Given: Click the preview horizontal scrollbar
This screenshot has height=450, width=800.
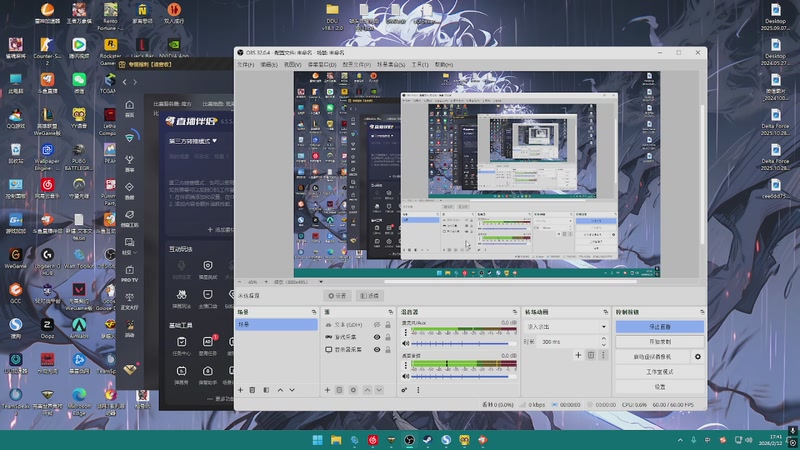Looking at the screenshot, I should coord(510,282).
